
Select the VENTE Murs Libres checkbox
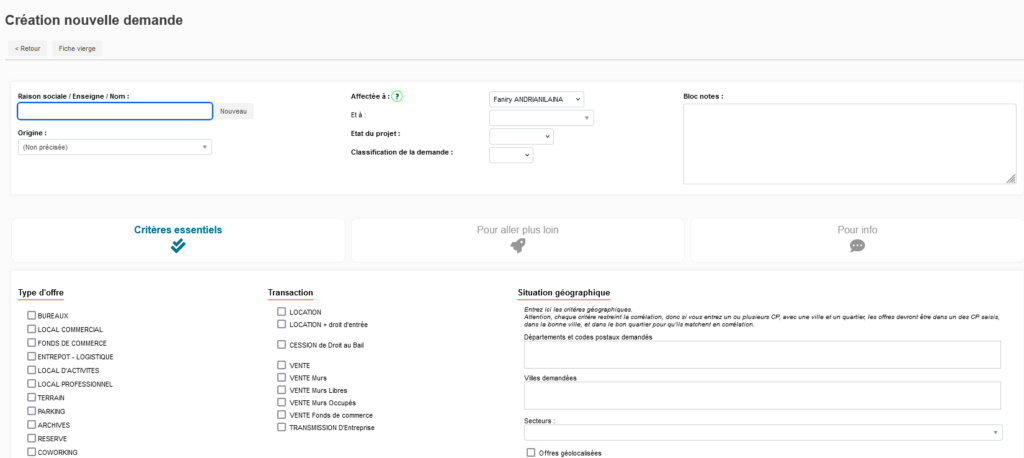click(x=282, y=390)
